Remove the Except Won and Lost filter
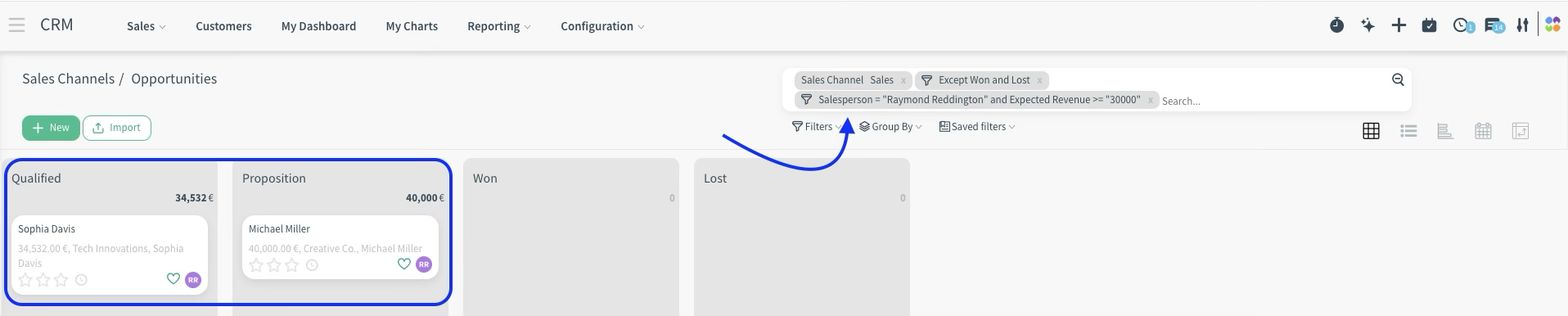1568x316 pixels. (1039, 80)
